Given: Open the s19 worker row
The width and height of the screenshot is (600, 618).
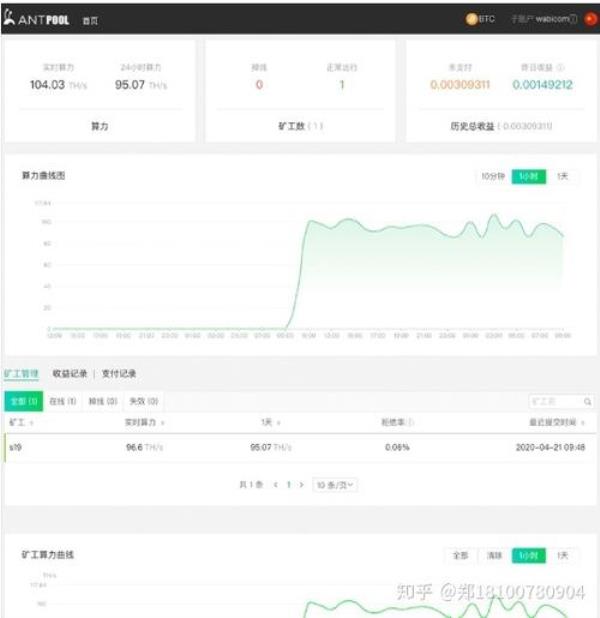Looking at the screenshot, I should 15,447.
